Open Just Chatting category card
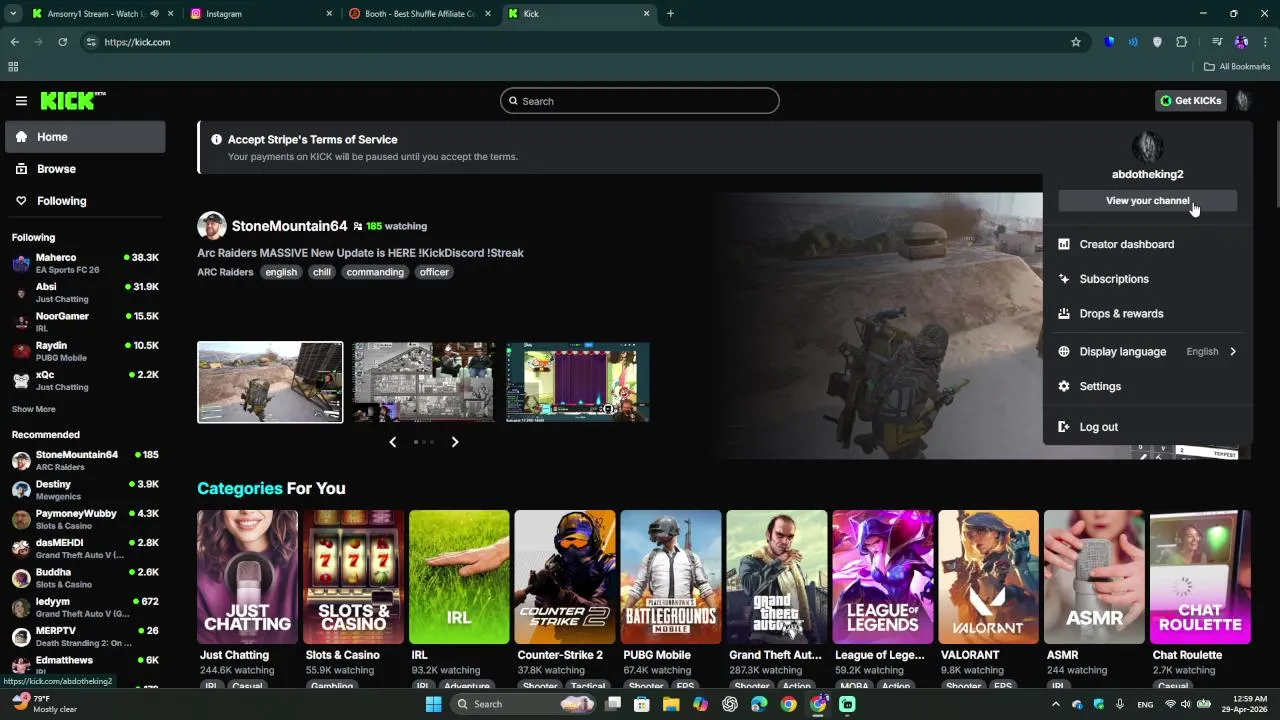This screenshot has width=1280, height=720. pyautogui.click(x=247, y=577)
